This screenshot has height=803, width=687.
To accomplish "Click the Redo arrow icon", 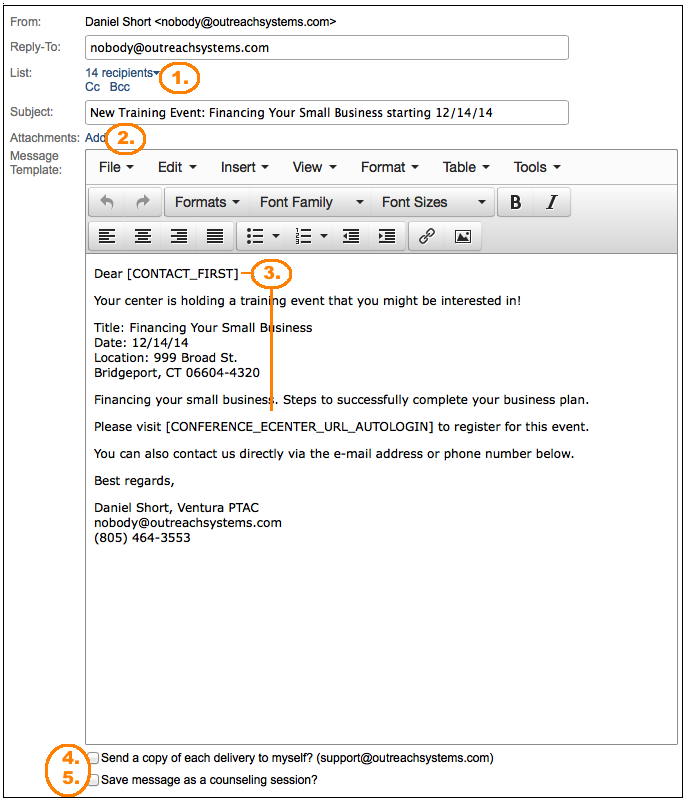I will pyautogui.click(x=143, y=202).
